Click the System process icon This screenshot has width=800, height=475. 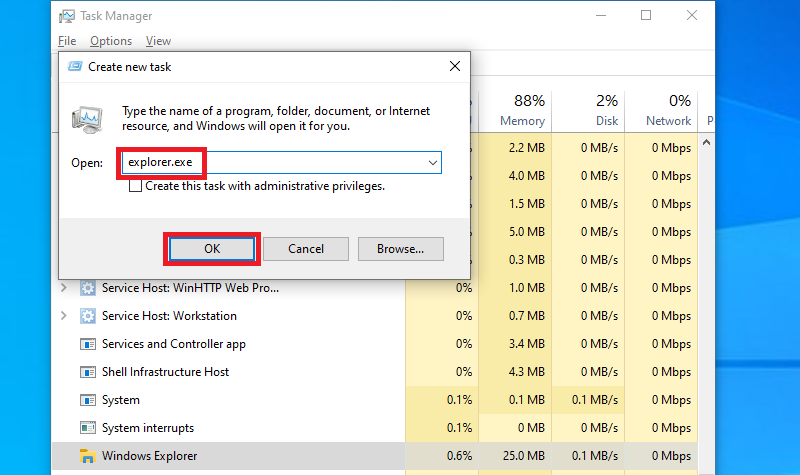88,400
